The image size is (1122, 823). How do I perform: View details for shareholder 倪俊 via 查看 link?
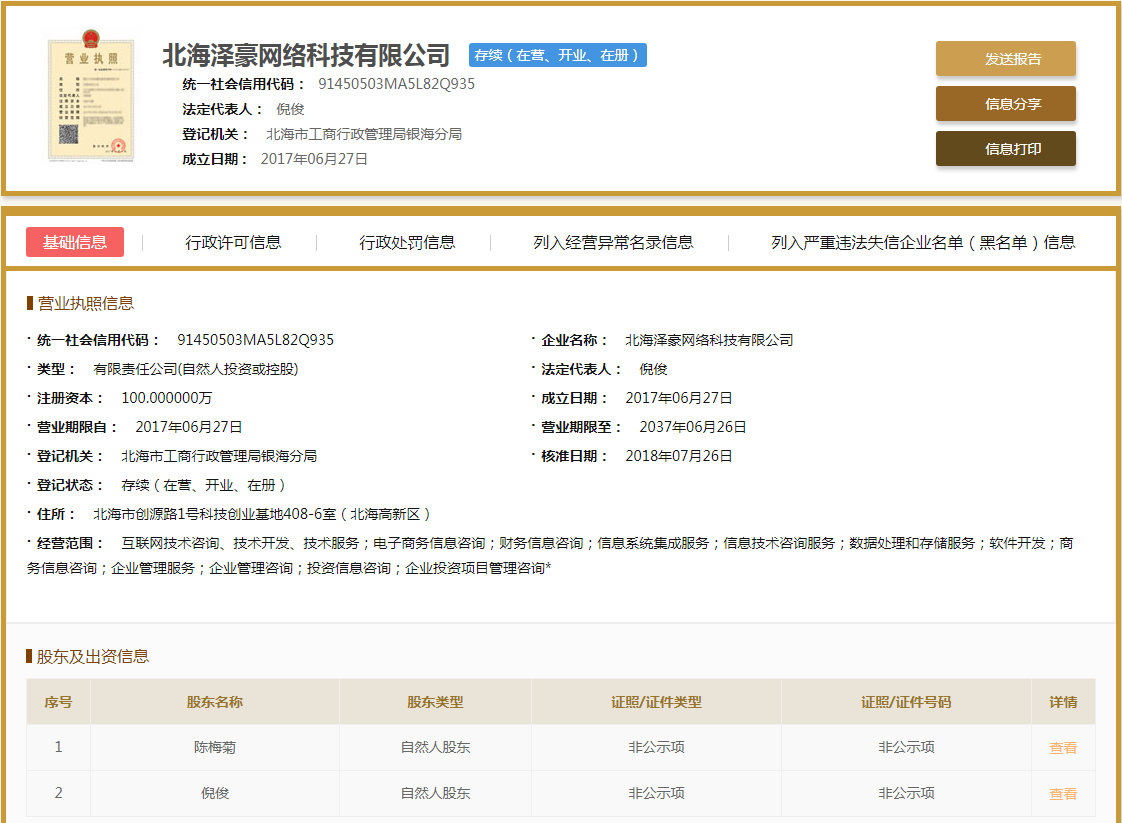pos(1062,793)
